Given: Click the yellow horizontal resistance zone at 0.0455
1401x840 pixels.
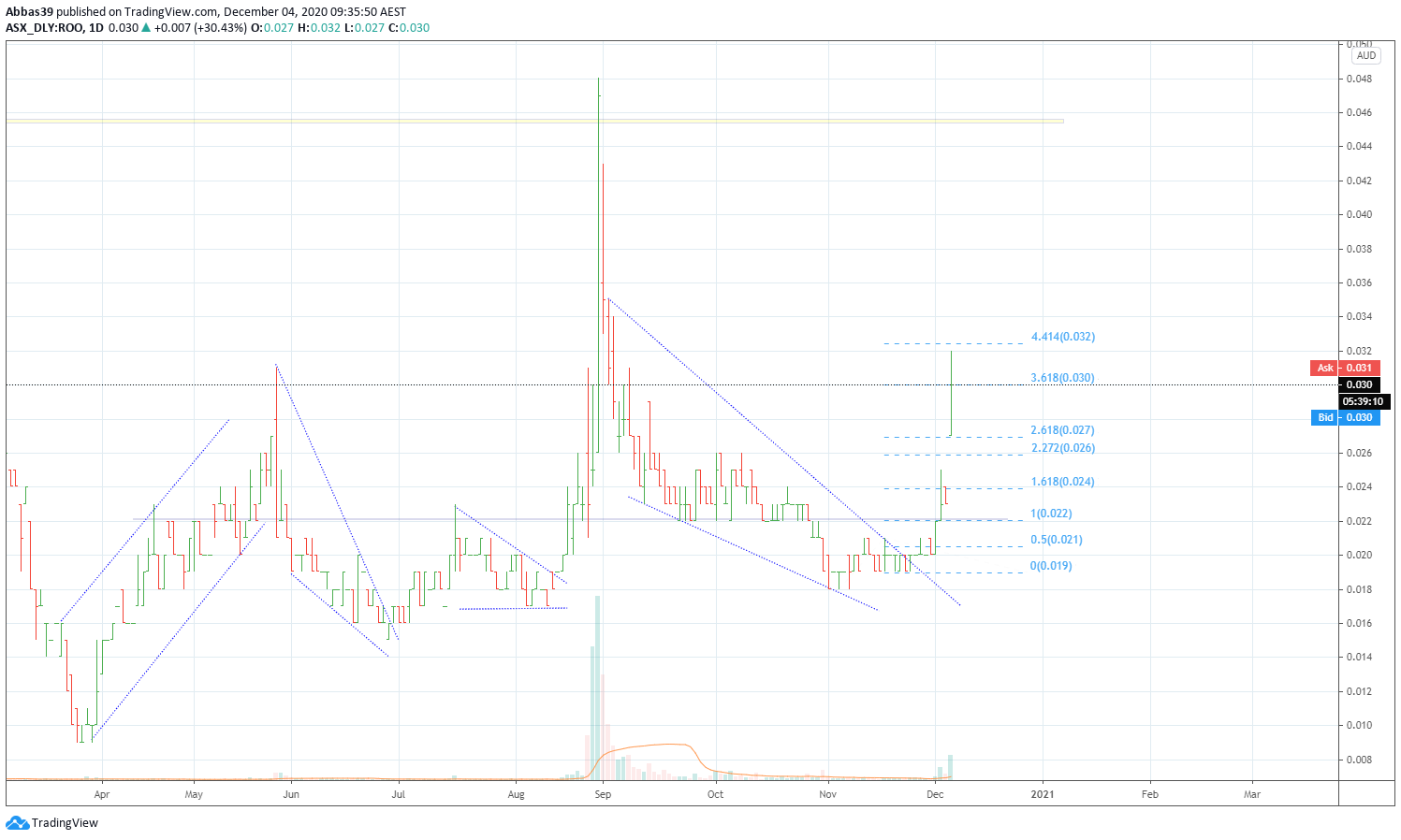Looking at the screenshot, I should click(x=534, y=121).
